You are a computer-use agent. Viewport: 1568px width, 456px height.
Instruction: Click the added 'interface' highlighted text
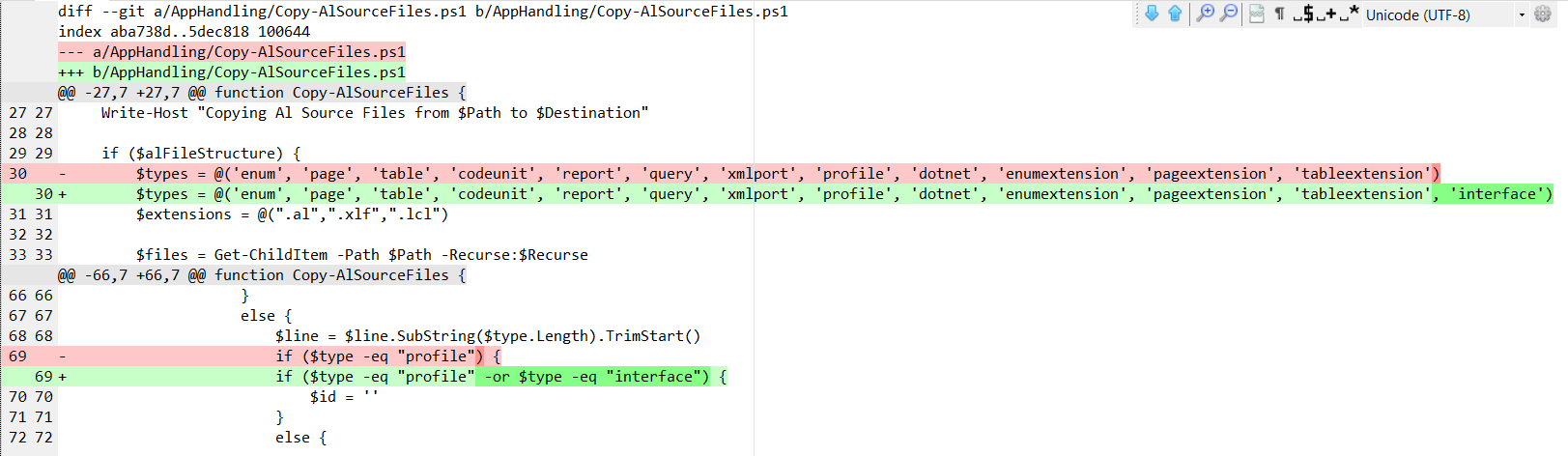pyautogui.click(x=1496, y=194)
